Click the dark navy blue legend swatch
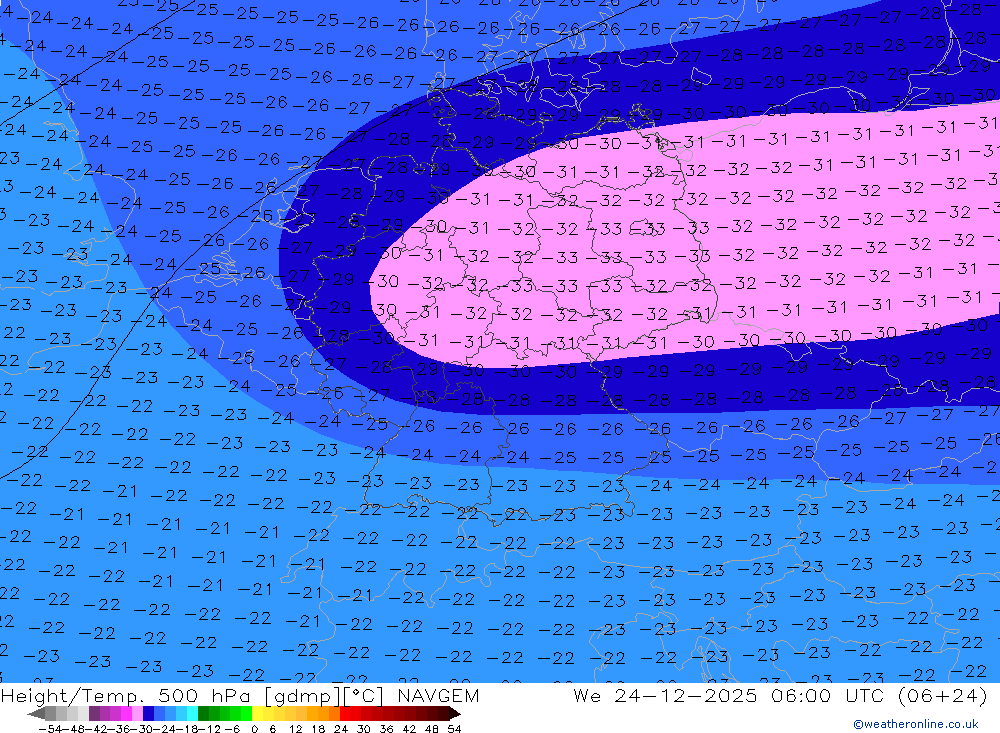 (148, 713)
